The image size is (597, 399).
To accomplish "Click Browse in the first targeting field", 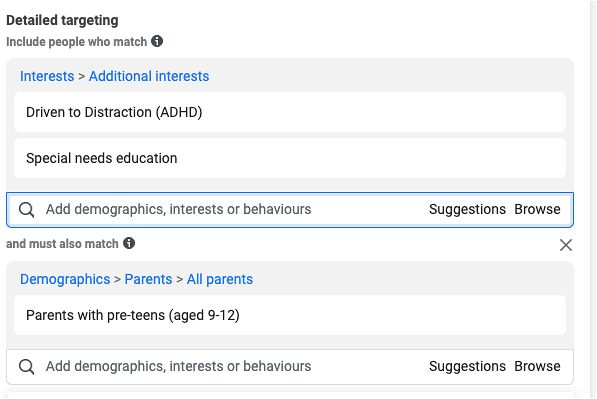I will (537, 209).
